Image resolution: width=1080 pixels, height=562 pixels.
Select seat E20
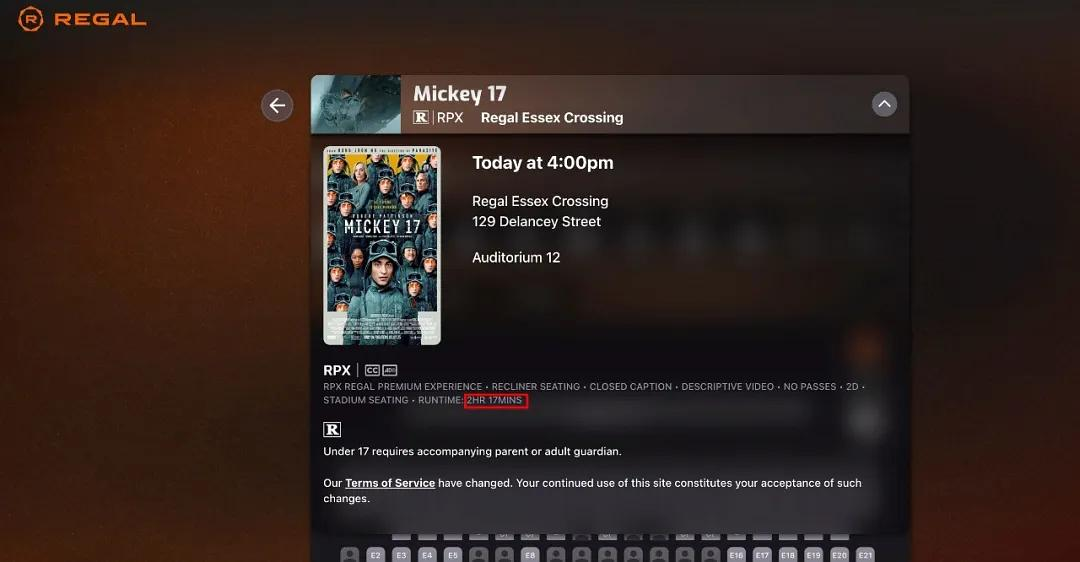839,555
